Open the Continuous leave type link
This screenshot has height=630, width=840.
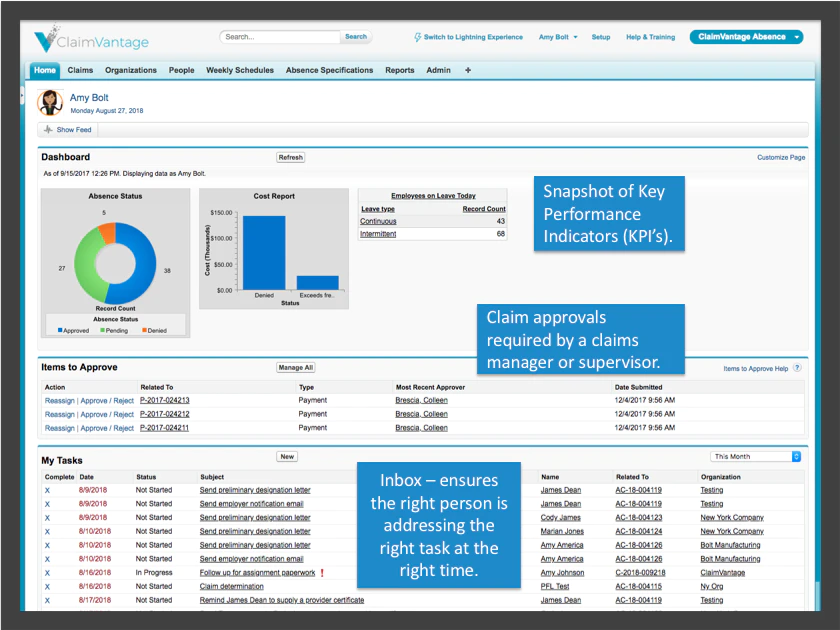378,221
